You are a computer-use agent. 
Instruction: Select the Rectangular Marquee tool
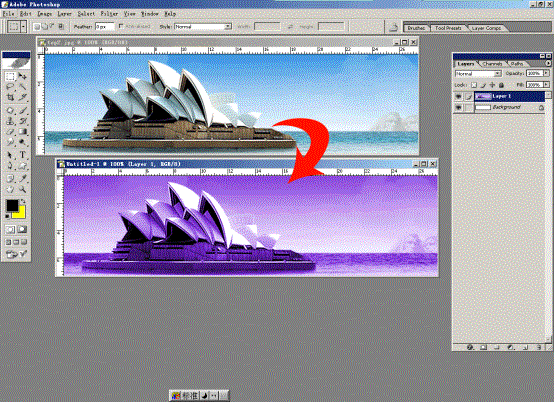pos(10,76)
